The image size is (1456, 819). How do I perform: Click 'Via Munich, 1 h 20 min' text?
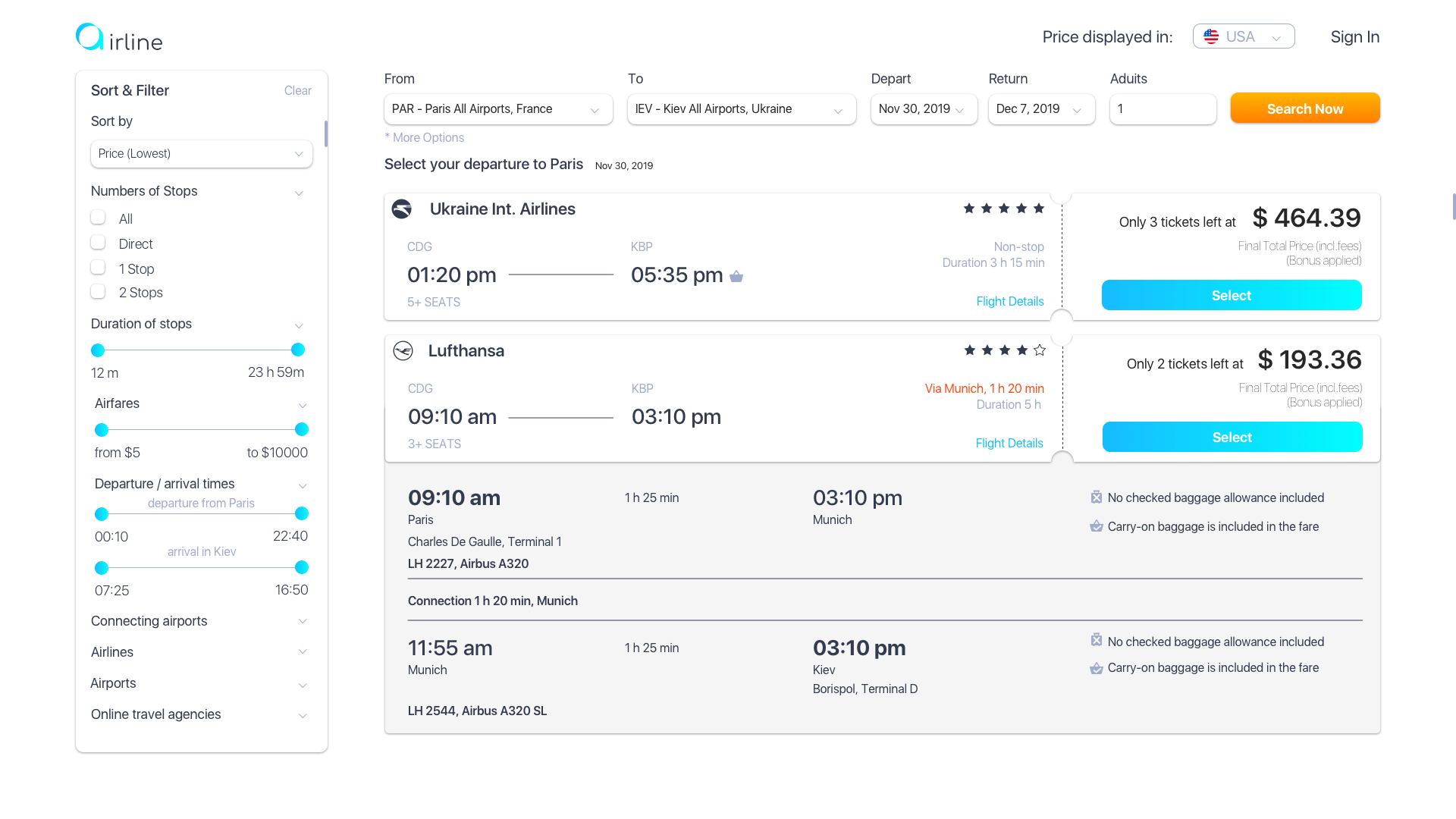click(984, 388)
